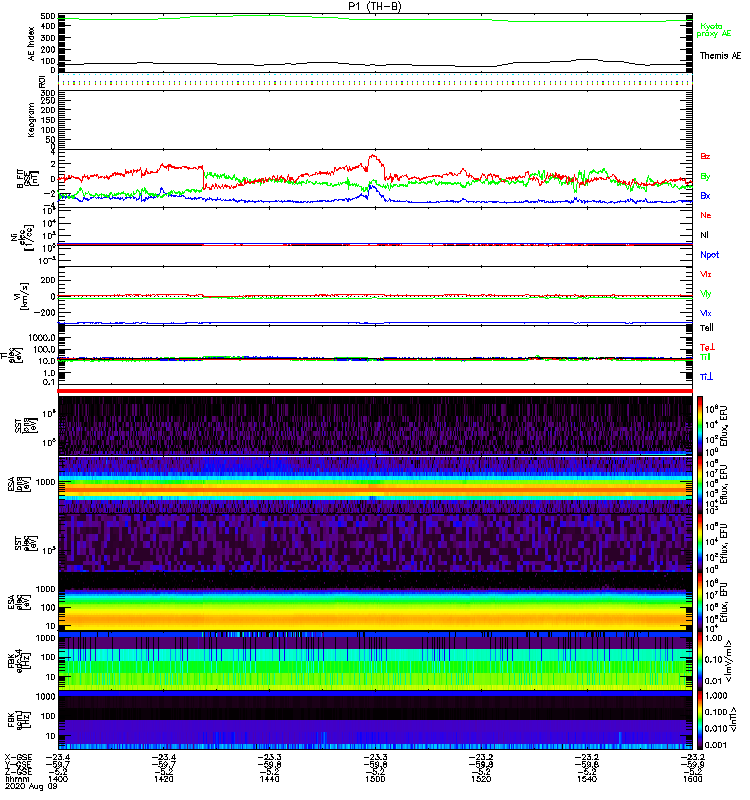
Task: Click the Keogram axis title
Action: 31,120
